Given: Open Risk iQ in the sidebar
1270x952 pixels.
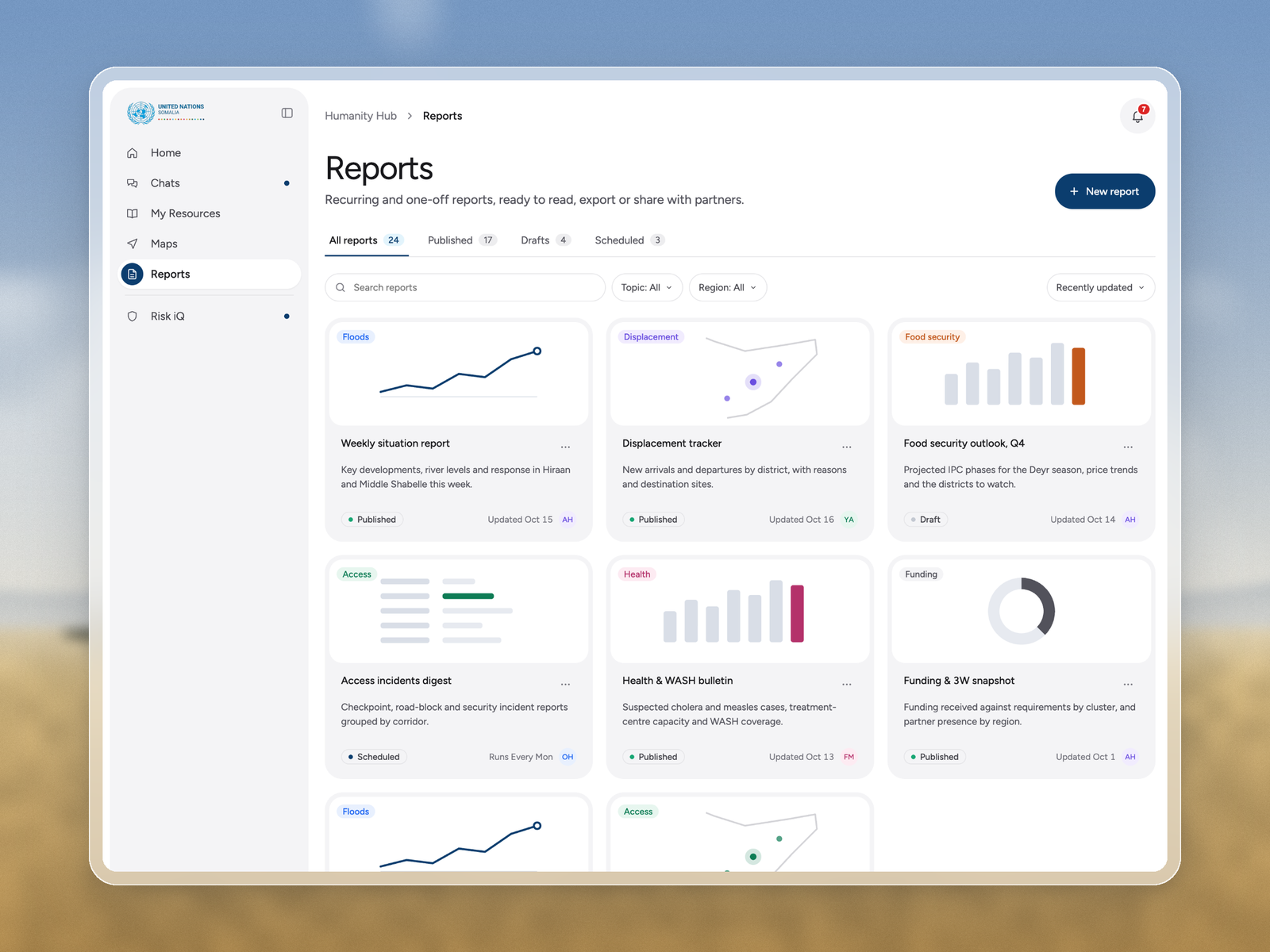Looking at the screenshot, I should (x=210, y=317).
